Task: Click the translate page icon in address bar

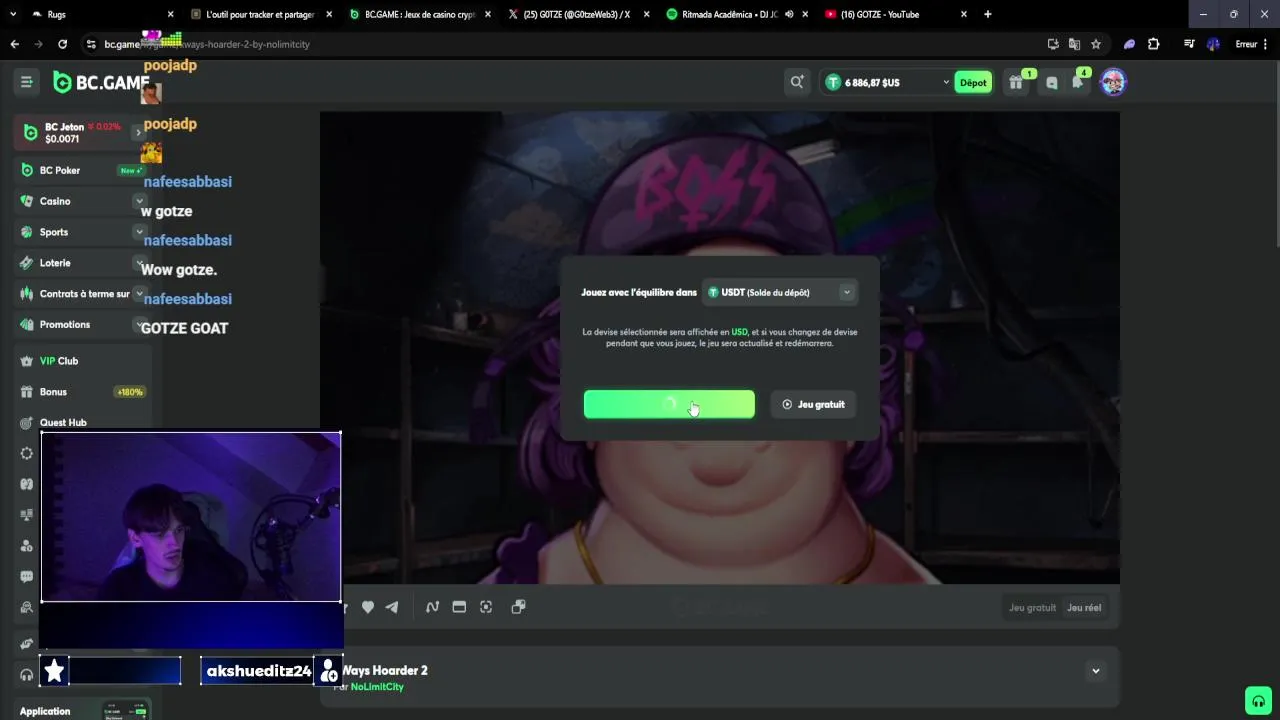Action: click(1074, 44)
